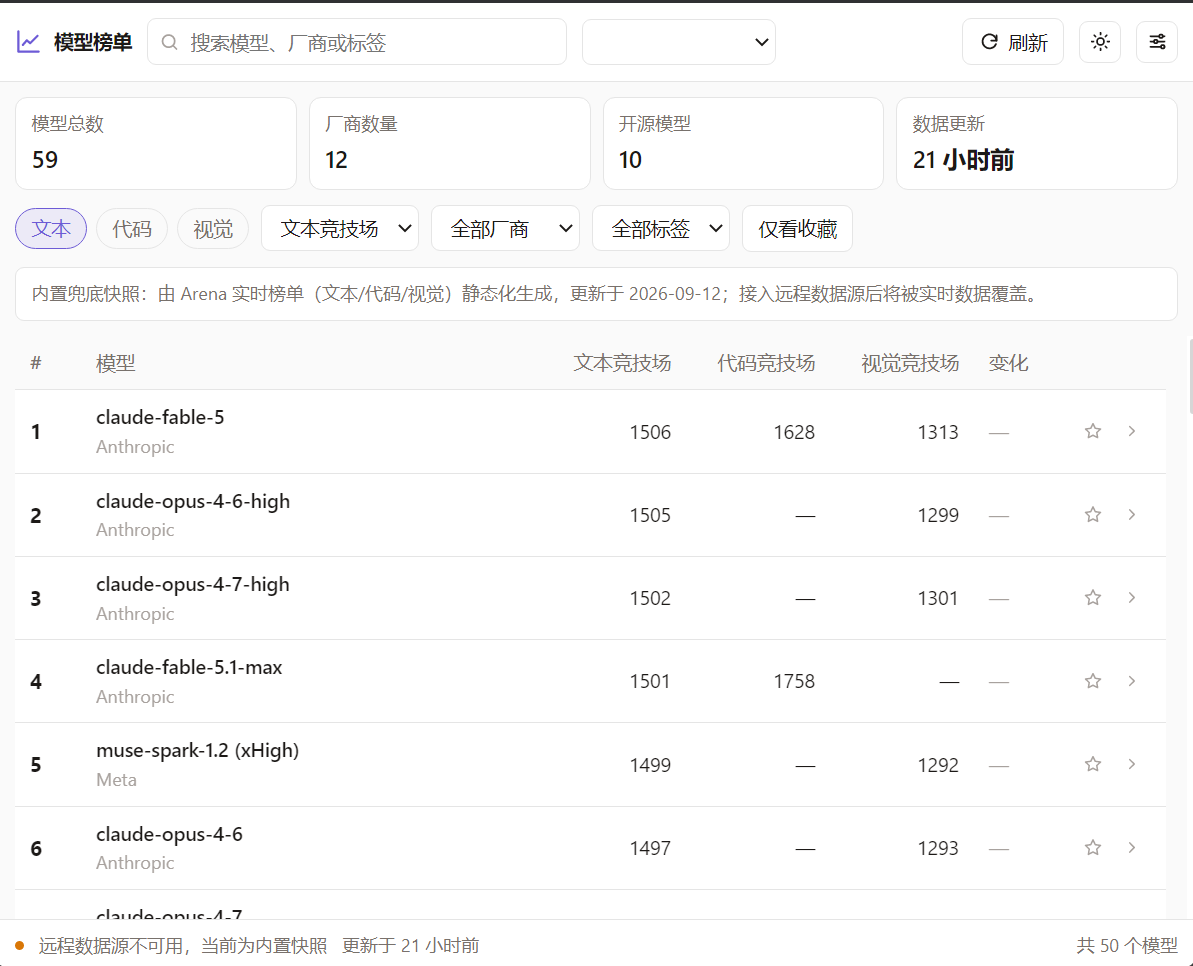The height and width of the screenshot is (966, 1193).
Task: Click the 文本竞技场 column header
Action: click(x=622, y=364)
